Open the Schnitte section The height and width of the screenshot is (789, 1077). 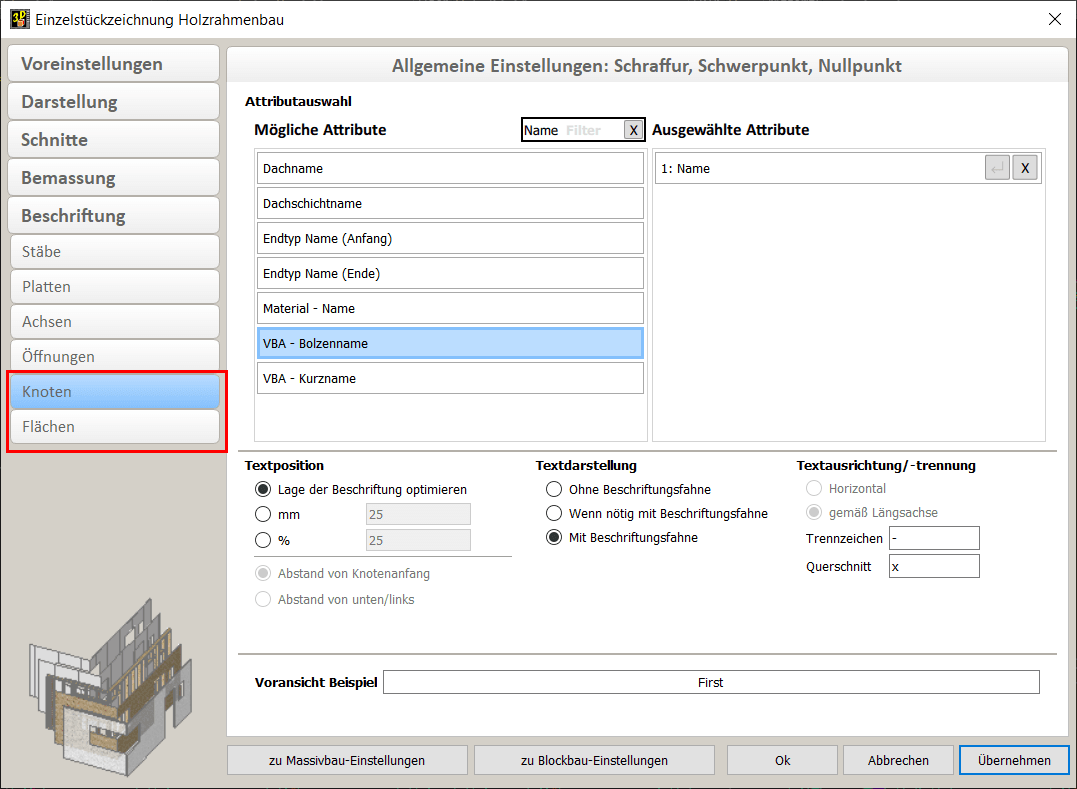tap(114, 139)
